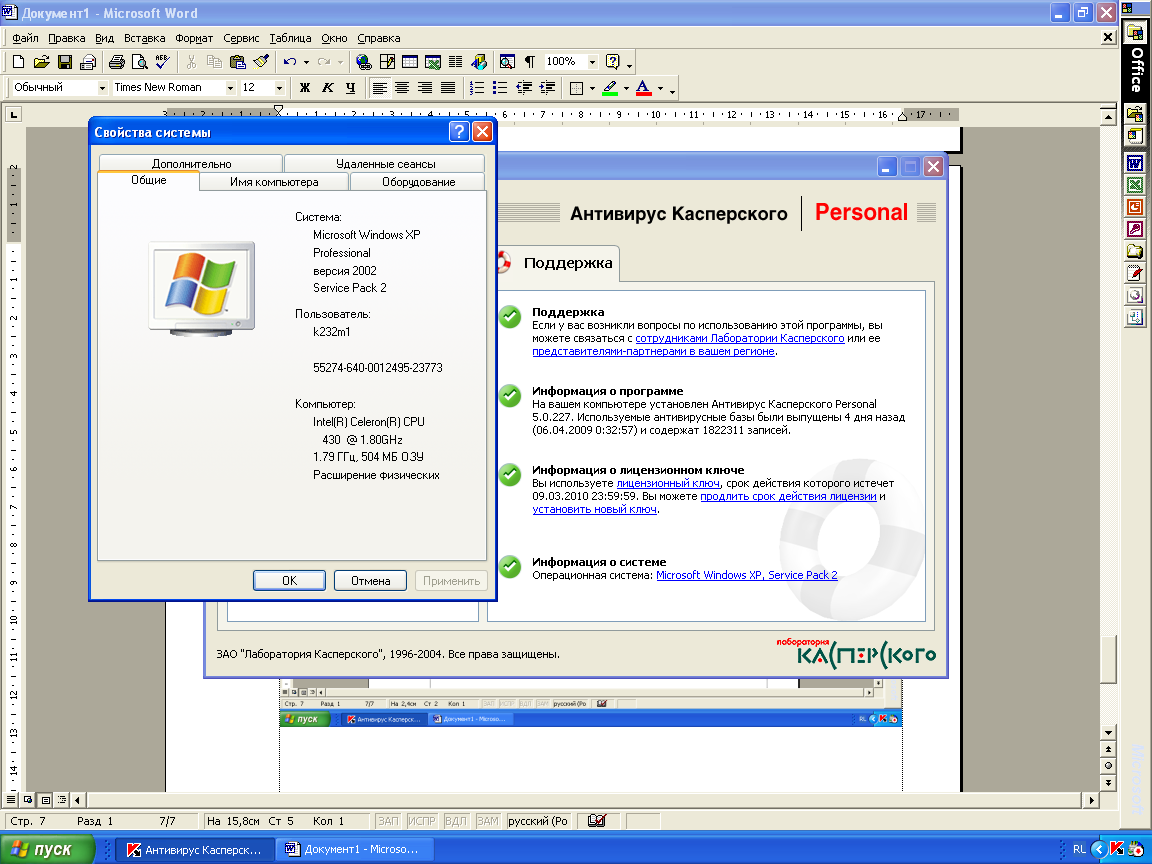
Task: Click the e-mail message toolbar icon
Action: pyautogui.click(x=88, y=62)
